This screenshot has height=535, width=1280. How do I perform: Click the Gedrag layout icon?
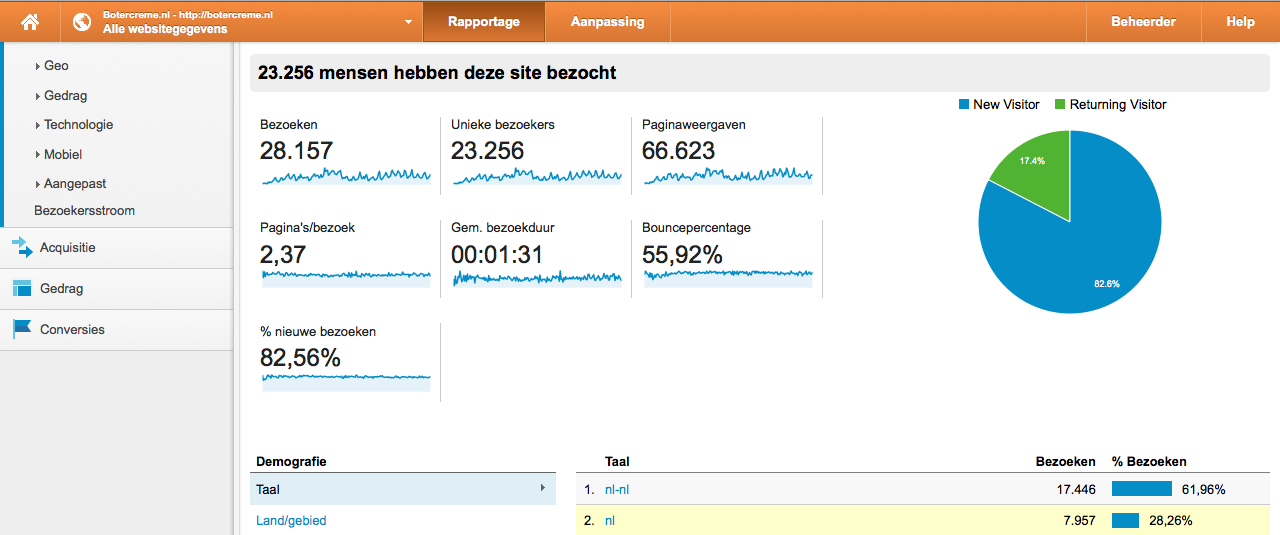pos(22,288)
